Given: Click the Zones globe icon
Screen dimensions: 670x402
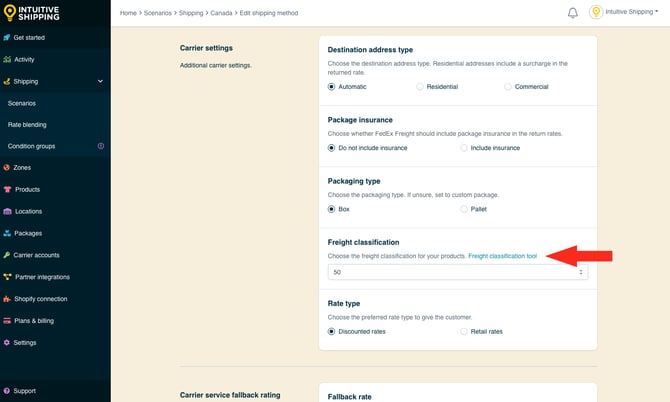Looking at the screenshot, I should tap(6, 167).
